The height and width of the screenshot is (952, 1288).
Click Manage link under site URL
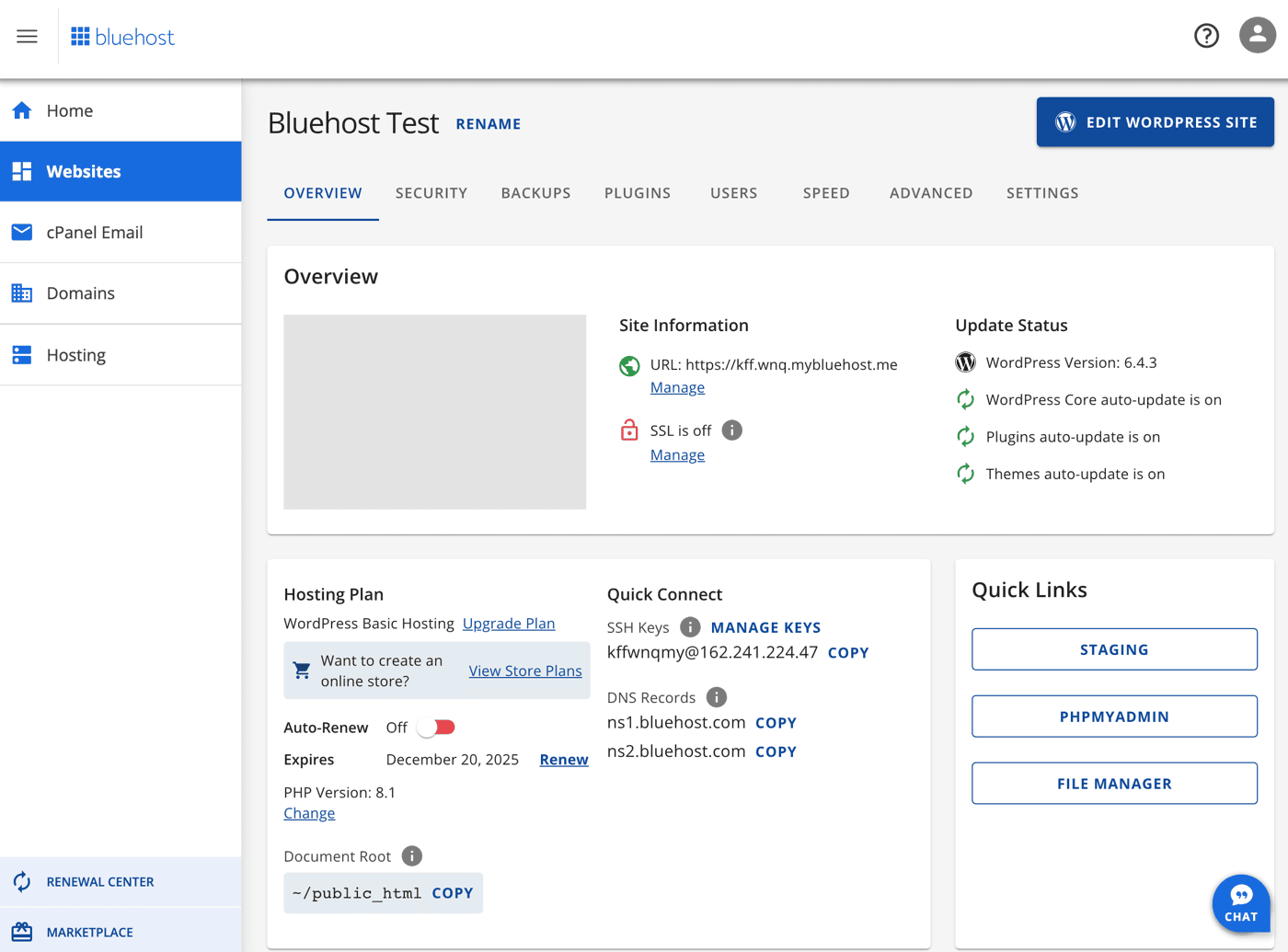coord(677,387)
